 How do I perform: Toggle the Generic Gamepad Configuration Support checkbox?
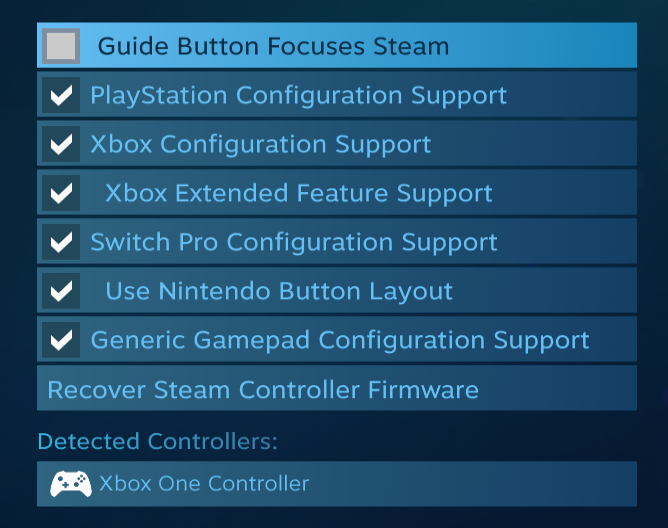62,340
